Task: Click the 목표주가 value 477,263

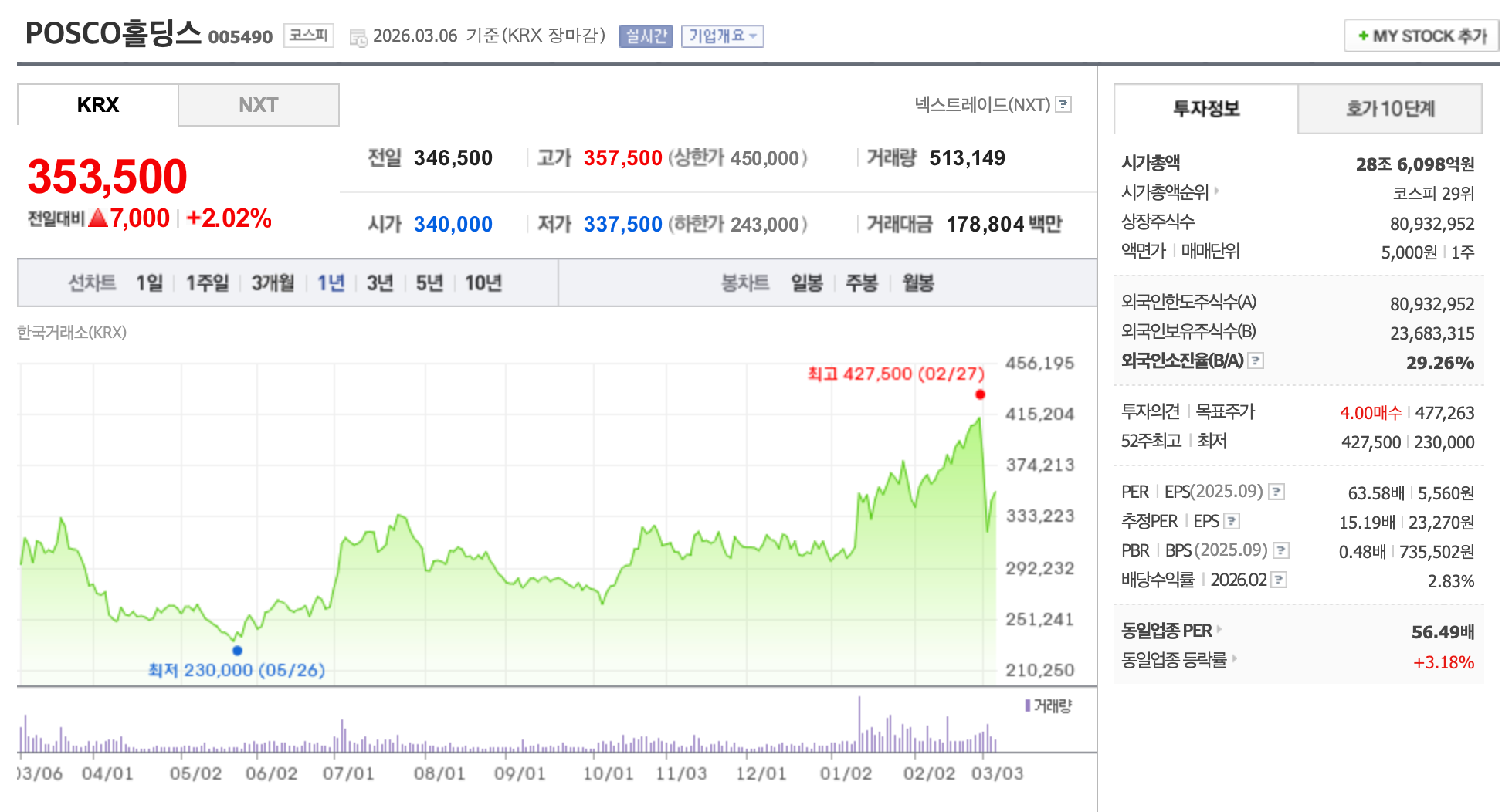Action: [1445, 413]
